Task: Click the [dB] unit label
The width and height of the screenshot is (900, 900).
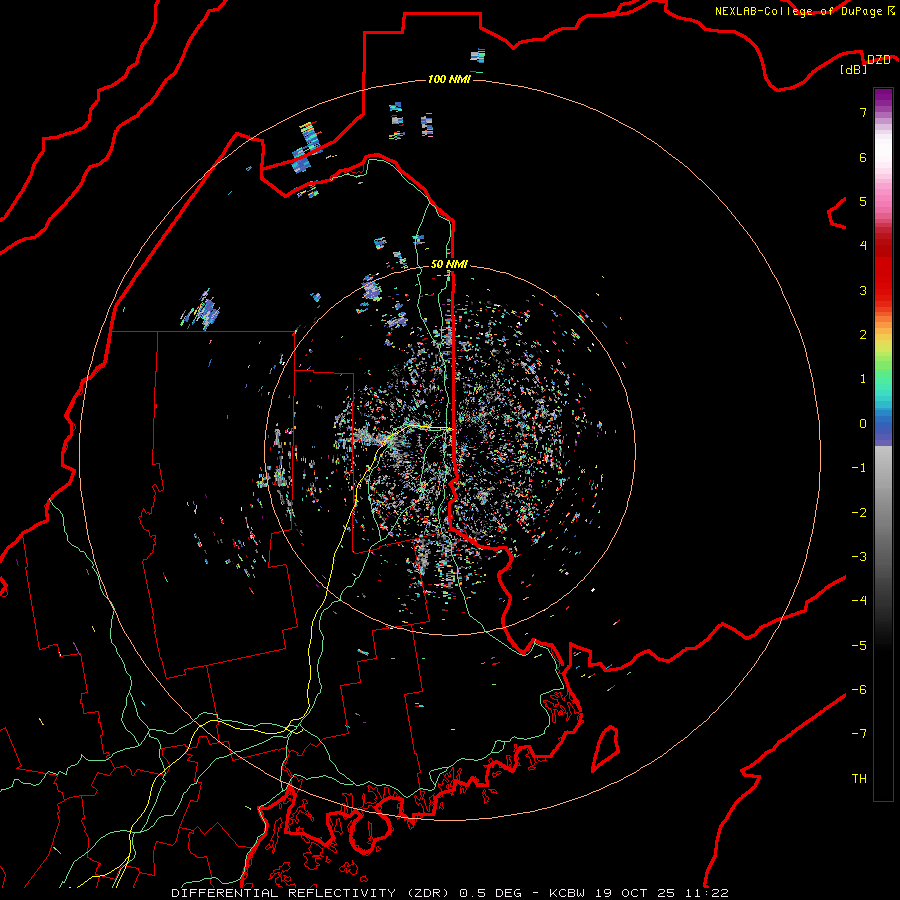Action: coord(854,69)
